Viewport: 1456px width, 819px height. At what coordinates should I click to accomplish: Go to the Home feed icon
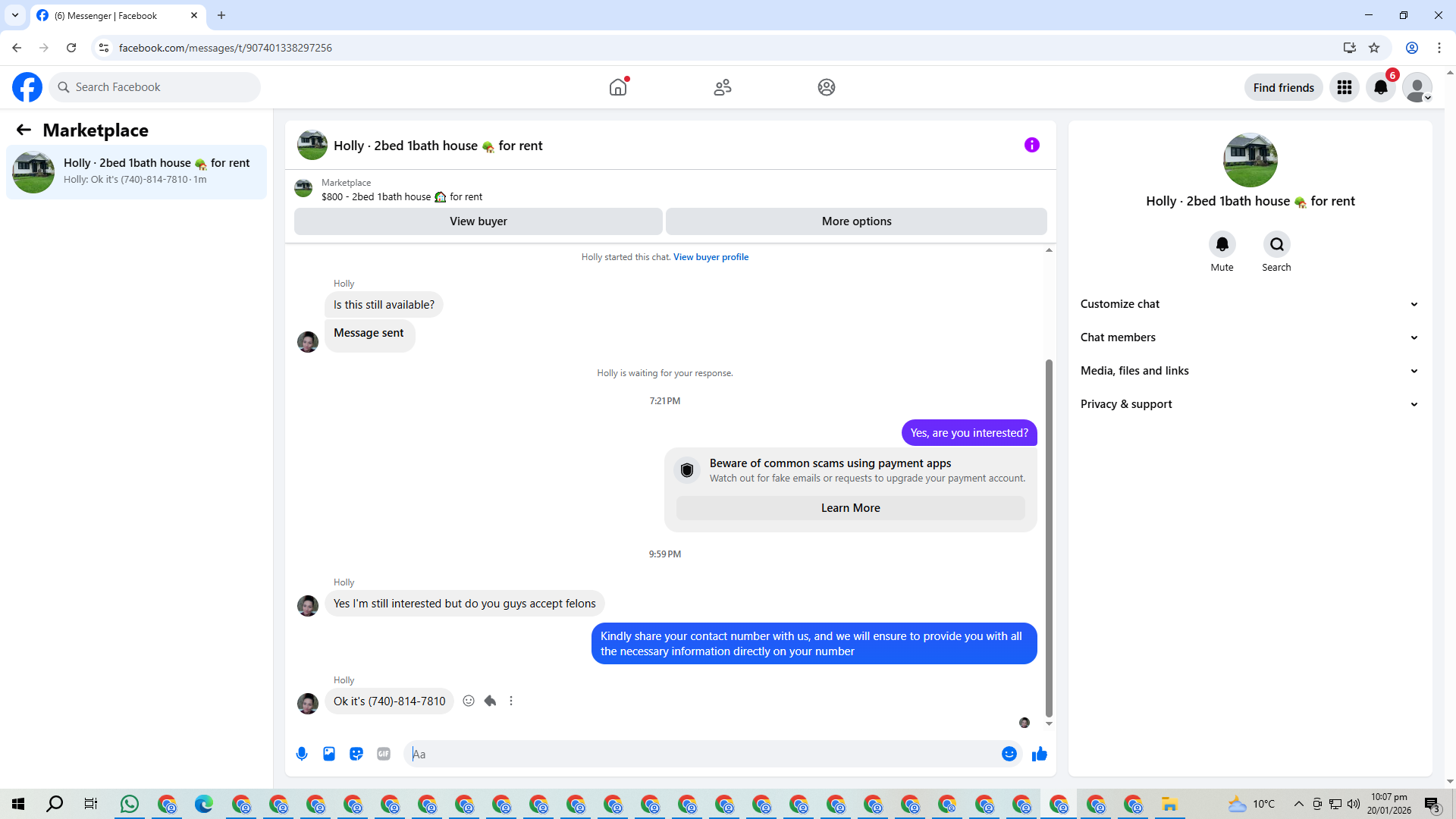pyautogui.click(x=618, y=87)
